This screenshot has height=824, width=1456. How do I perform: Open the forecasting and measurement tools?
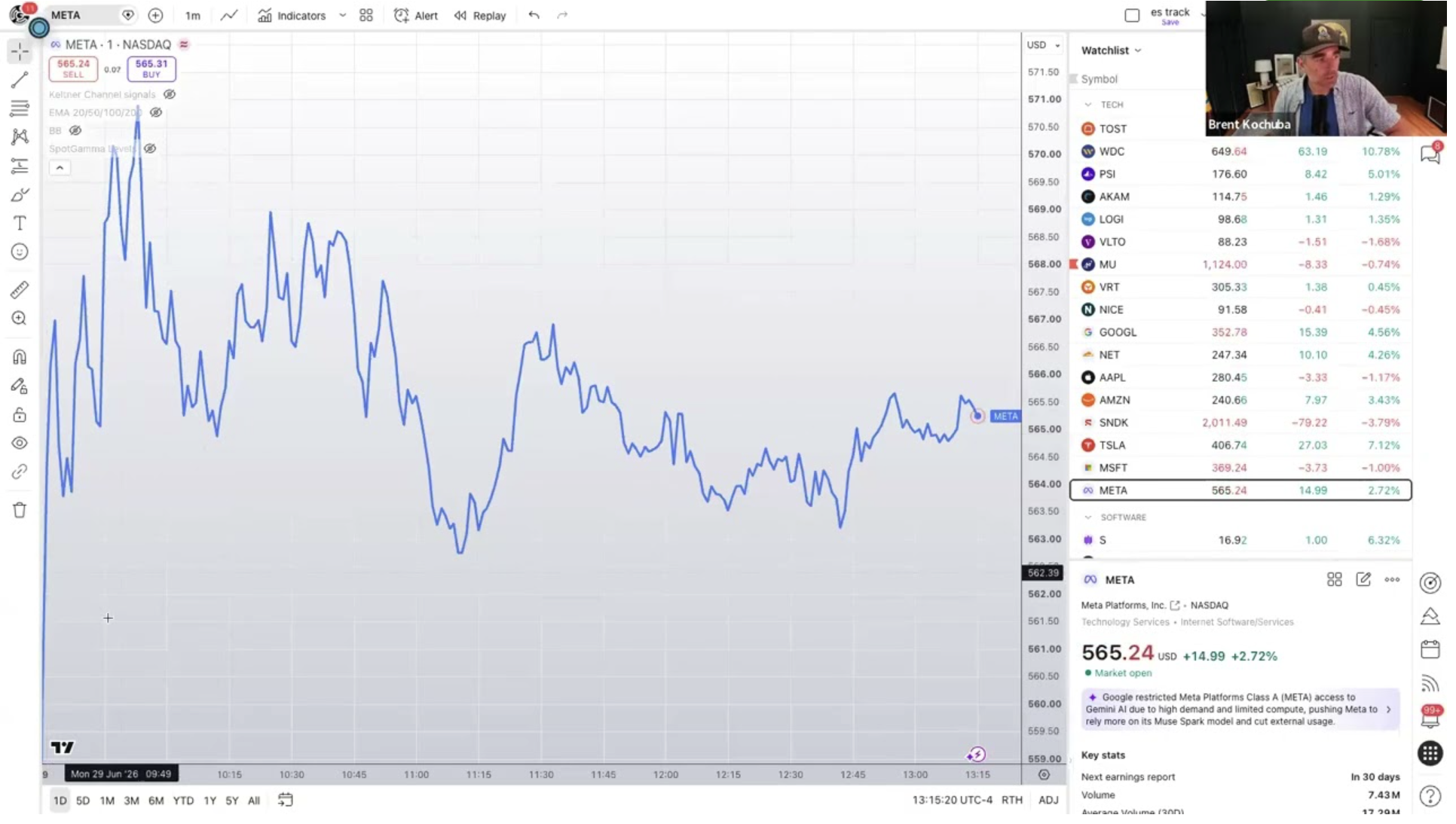20,166
